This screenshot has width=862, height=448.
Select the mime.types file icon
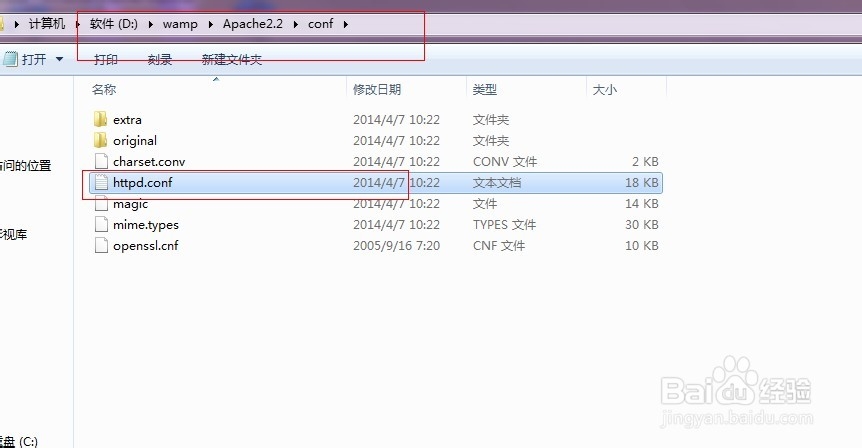pyautogui.click(x=101, y=224)
